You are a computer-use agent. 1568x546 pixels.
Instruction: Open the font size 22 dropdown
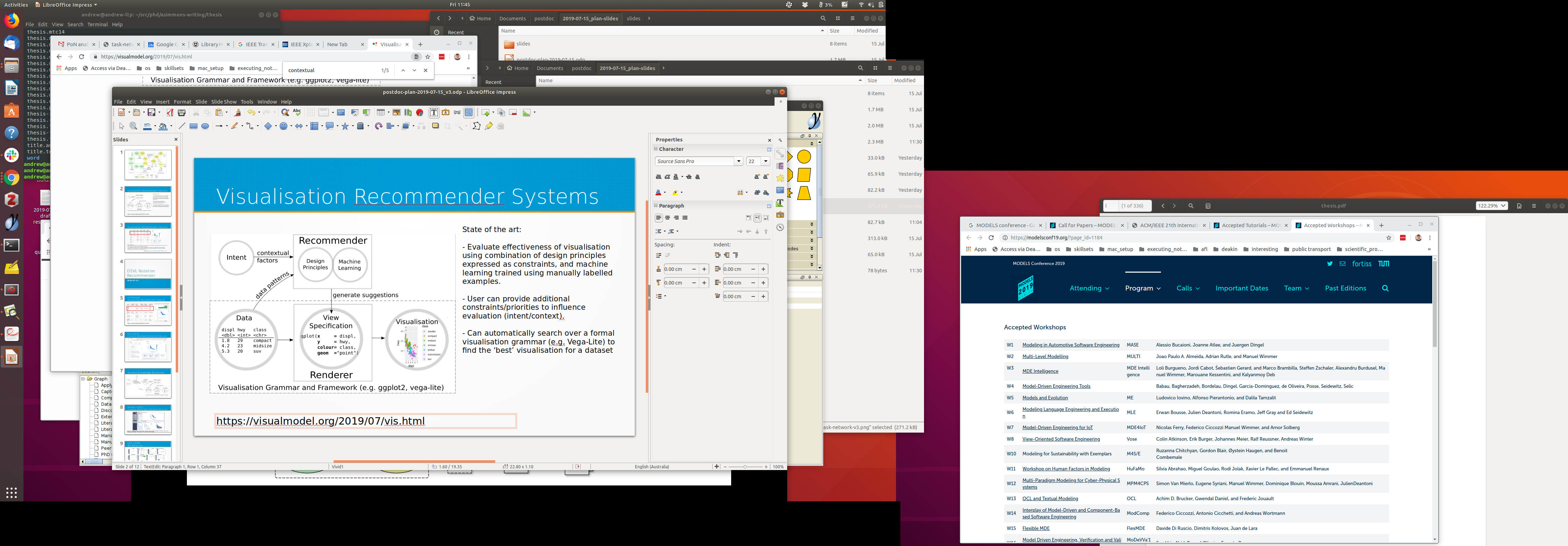pyautogui.click(x=766, y=161)
